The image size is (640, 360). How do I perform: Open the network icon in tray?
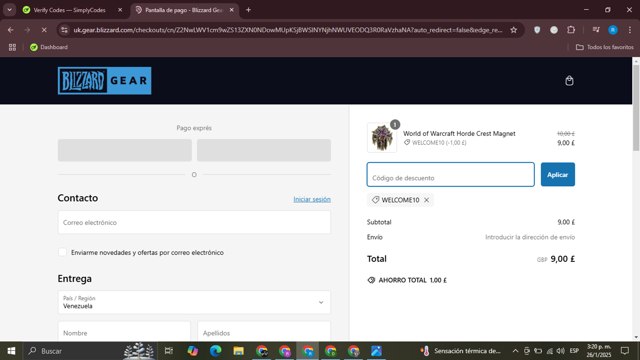coord(550,351)
